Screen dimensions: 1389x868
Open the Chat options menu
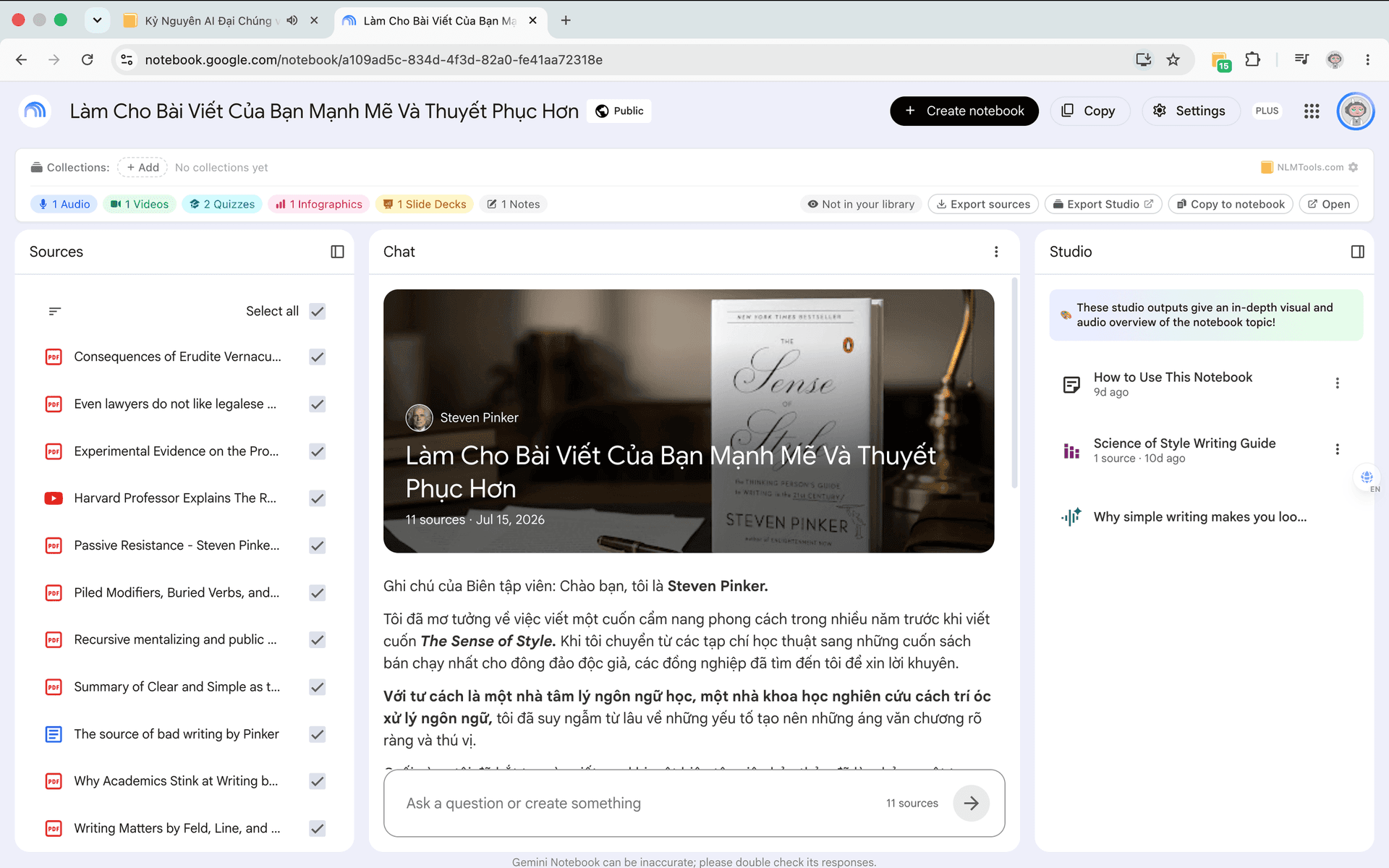click(996, 252)
